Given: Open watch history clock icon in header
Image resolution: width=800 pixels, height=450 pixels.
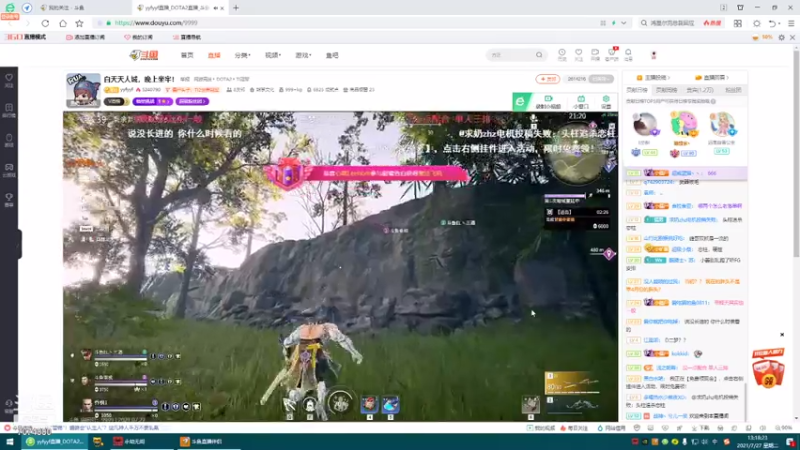Looking at the screenshot, I should point(562,55).
